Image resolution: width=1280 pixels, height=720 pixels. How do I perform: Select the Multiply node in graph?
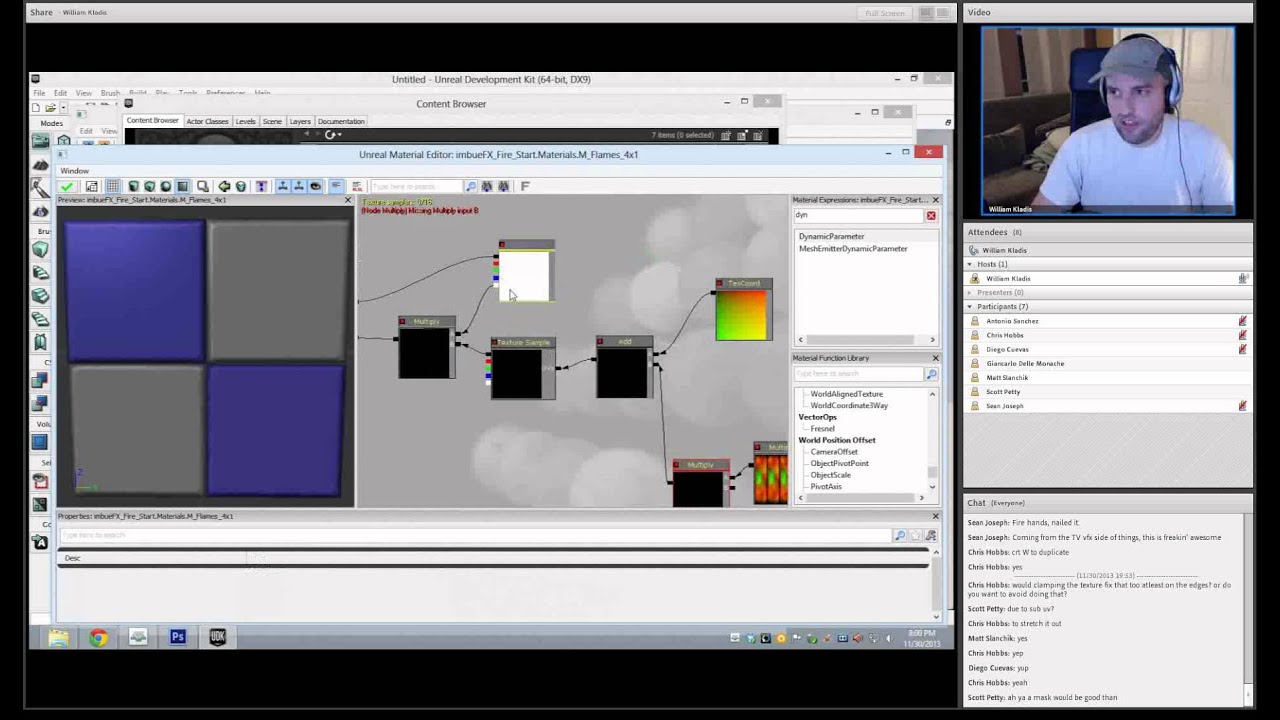click(x=427, y=348)
